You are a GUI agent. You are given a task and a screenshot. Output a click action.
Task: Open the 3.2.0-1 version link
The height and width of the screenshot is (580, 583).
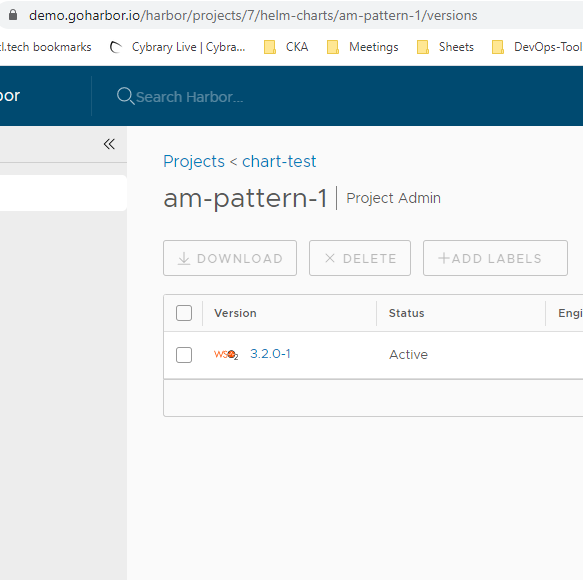click(270, 354)
